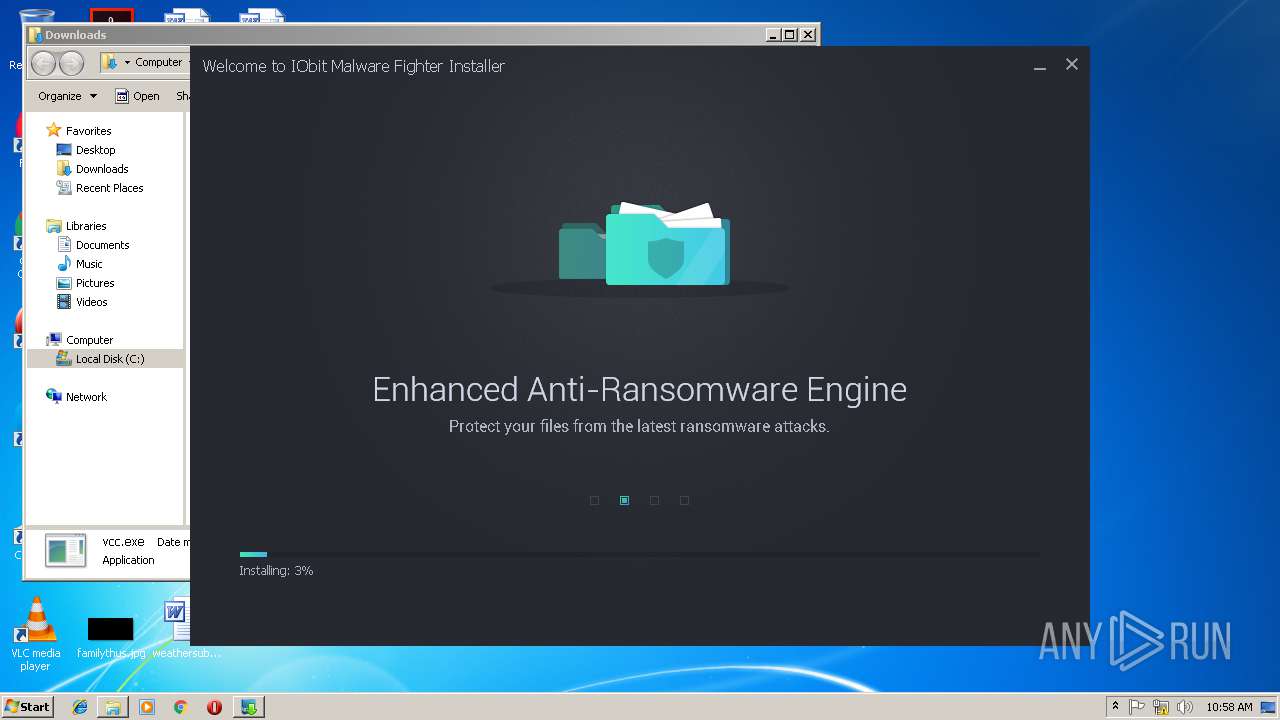Select the familythus.jpg desktop file
The width and height of the screenshot is (1280, 720).
tap(110, 638)
